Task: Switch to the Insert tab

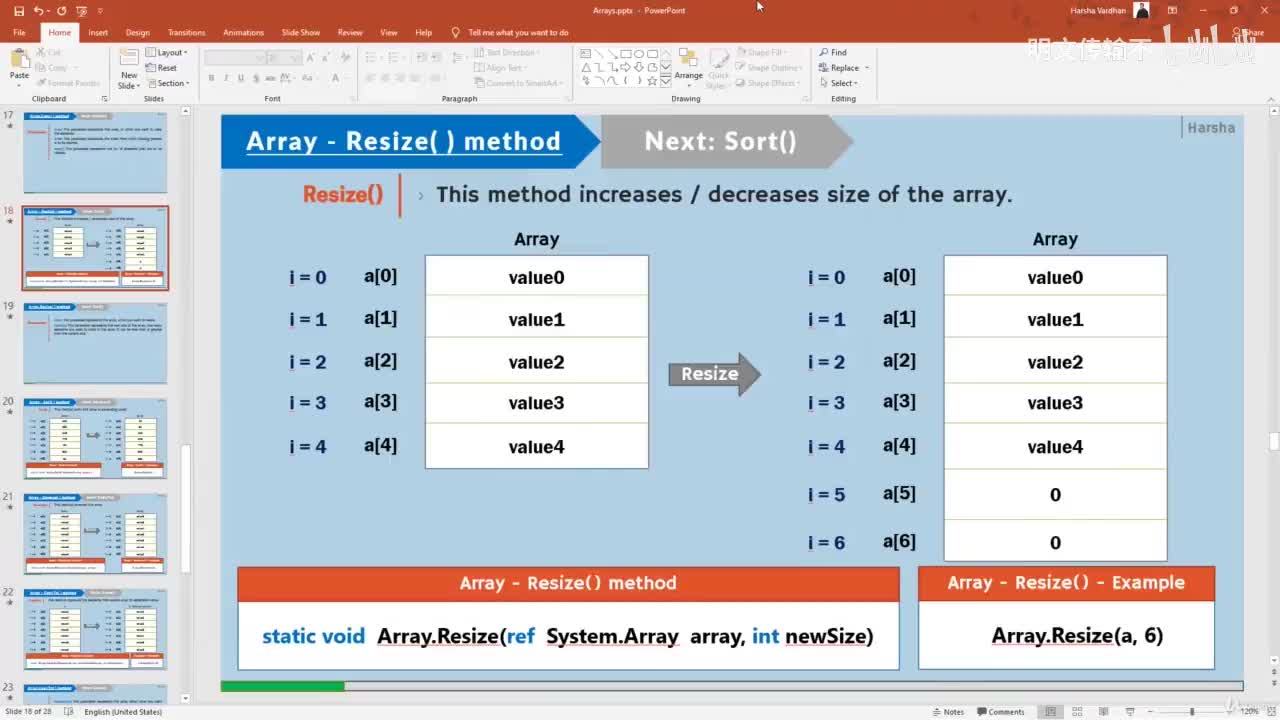Action: (98, 32)
